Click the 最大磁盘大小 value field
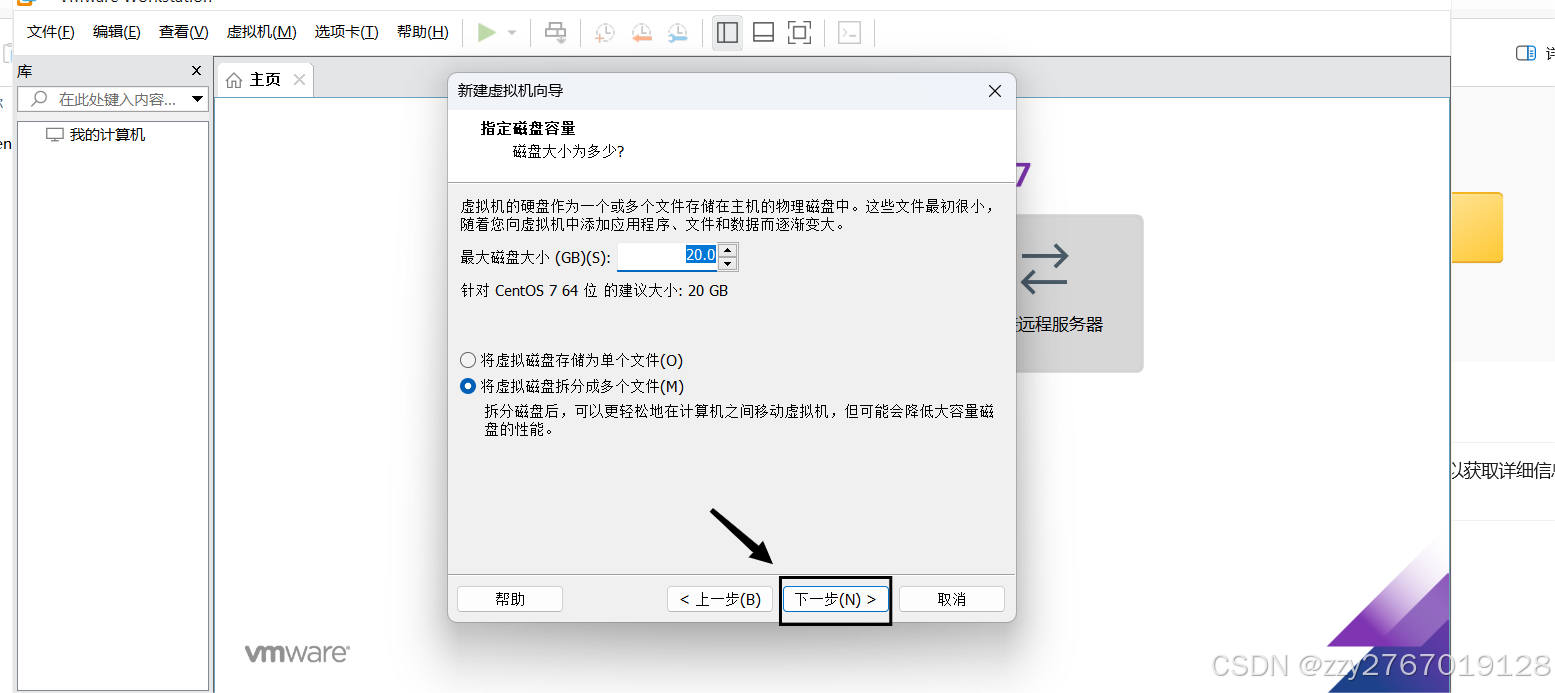Image resolution: width=1555 pixels, height=693 pixels. point(667,256)
